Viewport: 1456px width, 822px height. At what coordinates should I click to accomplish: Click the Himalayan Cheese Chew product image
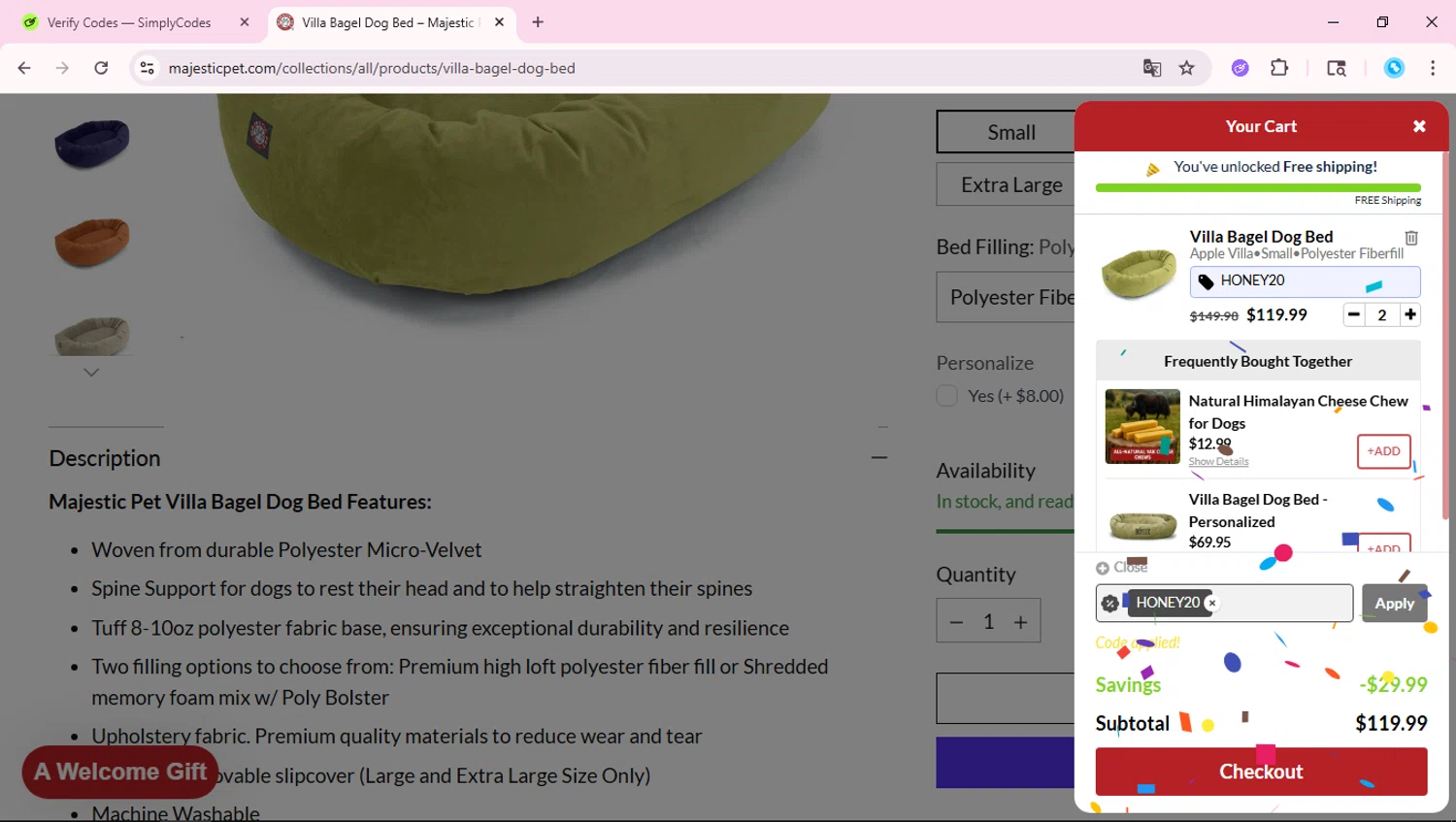[1142, 426]
